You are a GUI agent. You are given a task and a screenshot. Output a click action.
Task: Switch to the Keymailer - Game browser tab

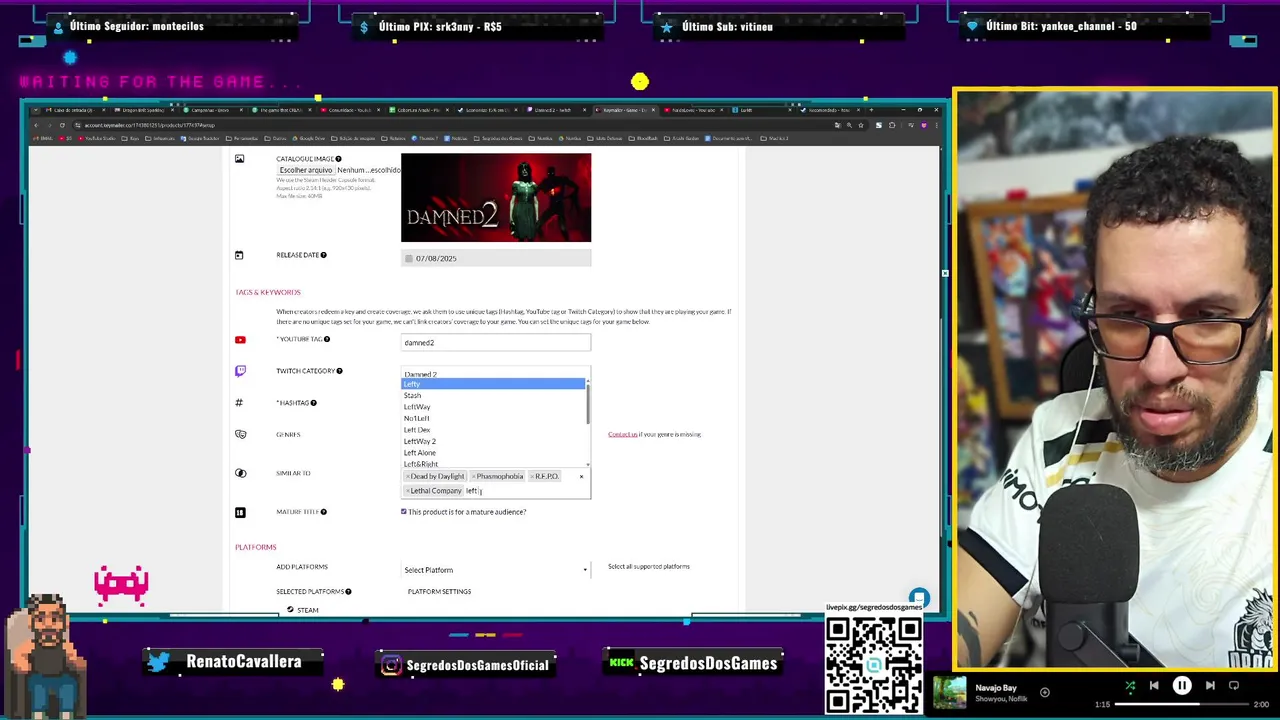[x=626, y=110]
